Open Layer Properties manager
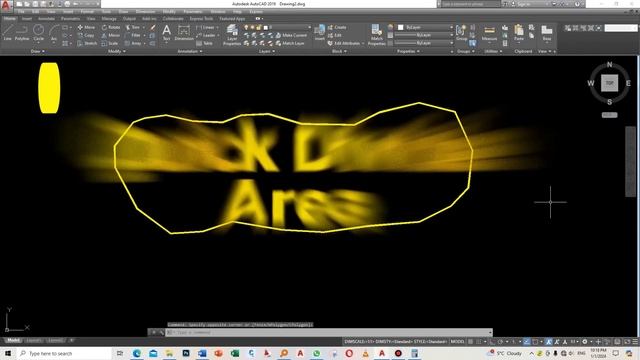 tap(232, 34)
